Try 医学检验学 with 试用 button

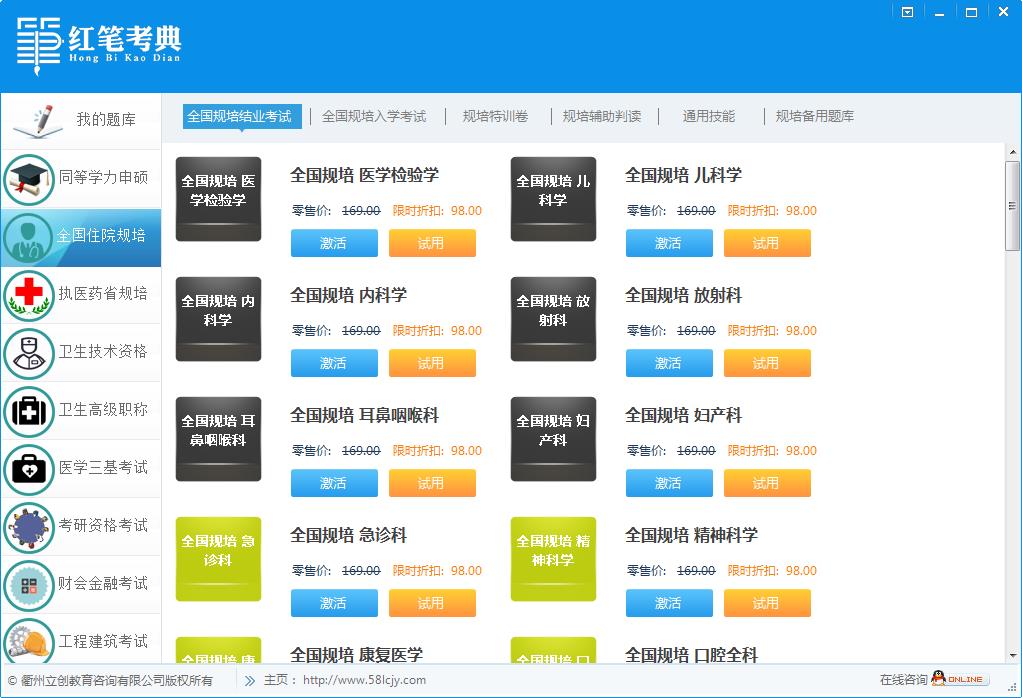click(x=432, y=243)
